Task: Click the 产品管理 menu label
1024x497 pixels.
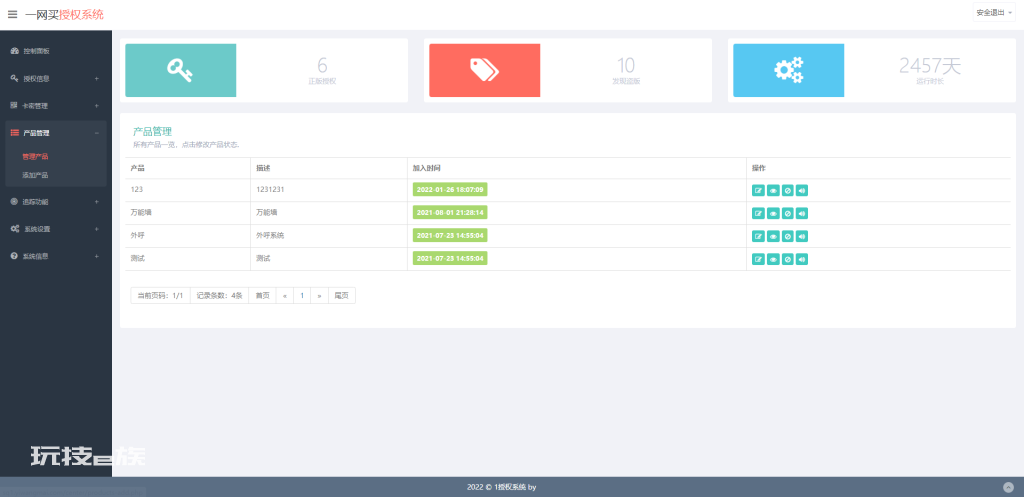Action: [x=37, y=133]
